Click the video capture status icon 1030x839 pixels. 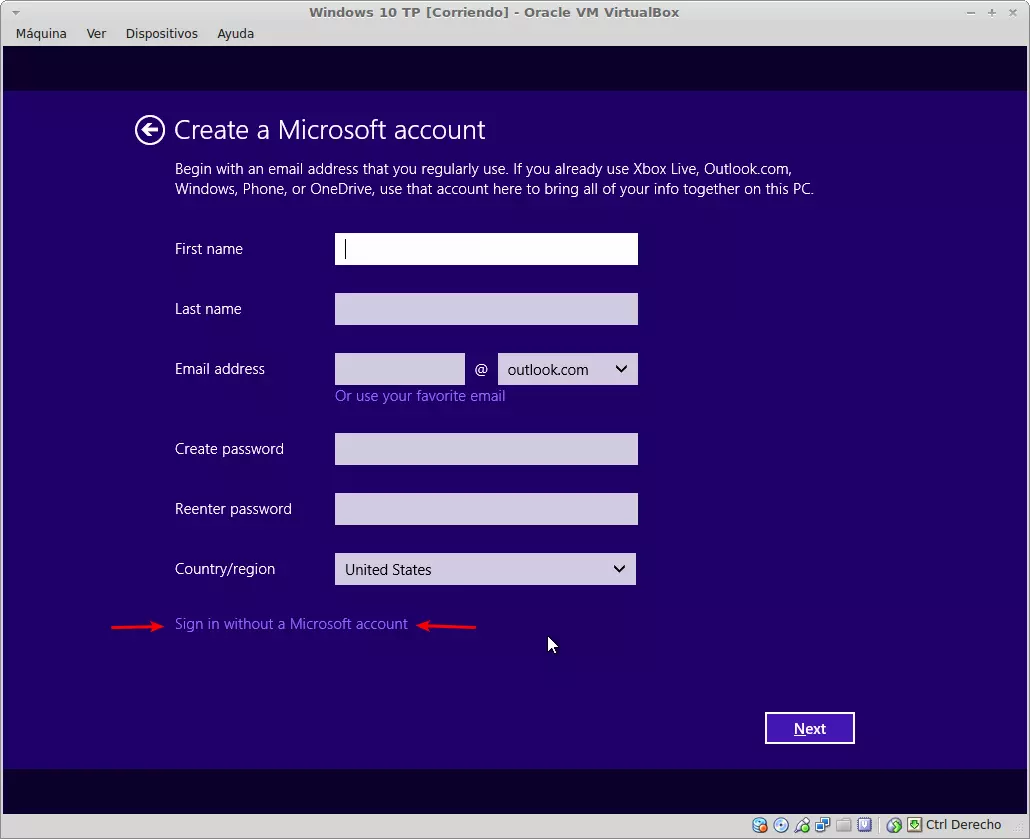click(864, 825)
